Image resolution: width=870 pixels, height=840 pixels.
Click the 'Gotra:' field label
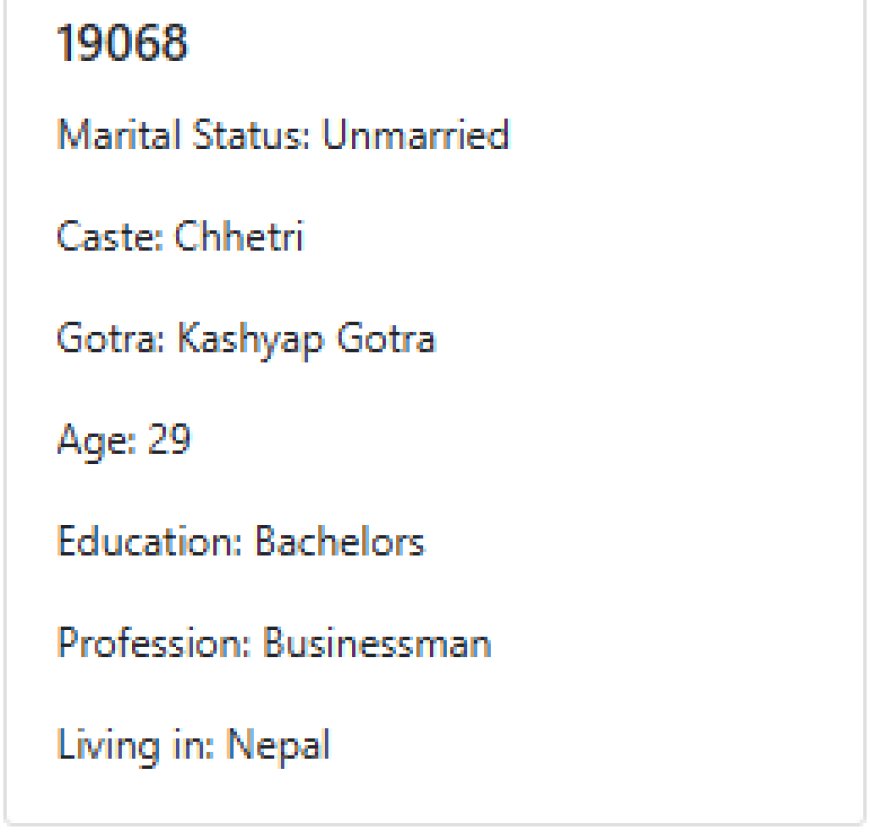pyautogui.click(x=111, y=339)
